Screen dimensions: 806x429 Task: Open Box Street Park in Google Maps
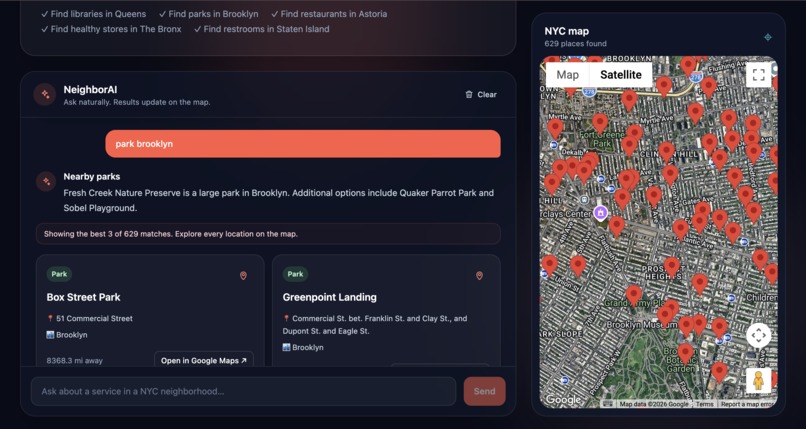click(204, 361)
